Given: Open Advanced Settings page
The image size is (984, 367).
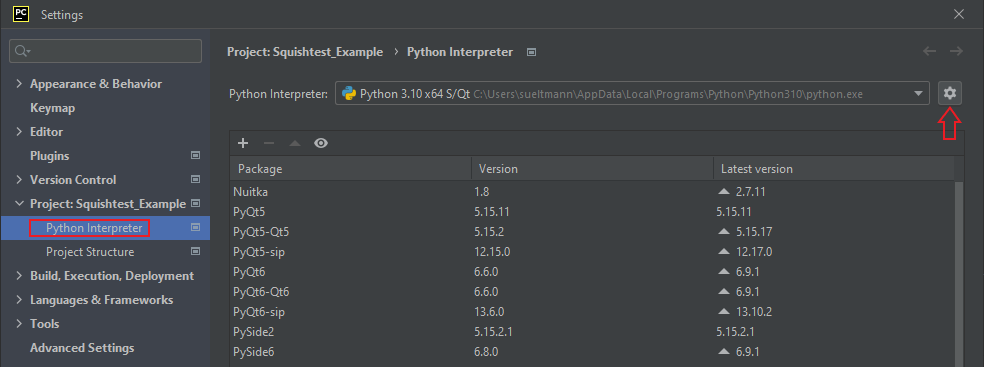Looking at the screenshot, I should pos(82,348).
